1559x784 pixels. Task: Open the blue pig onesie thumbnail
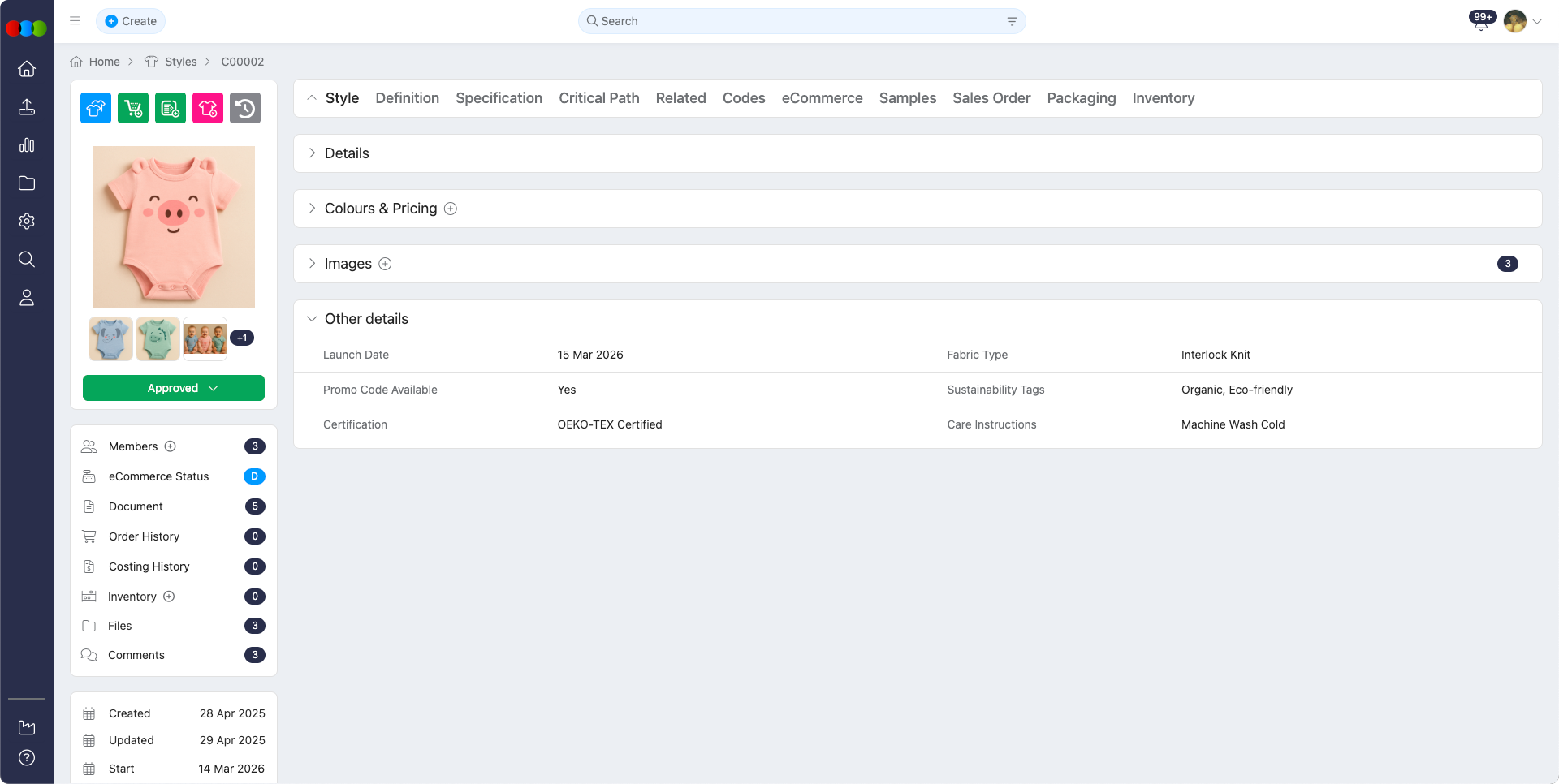click(x=110, y=338)
